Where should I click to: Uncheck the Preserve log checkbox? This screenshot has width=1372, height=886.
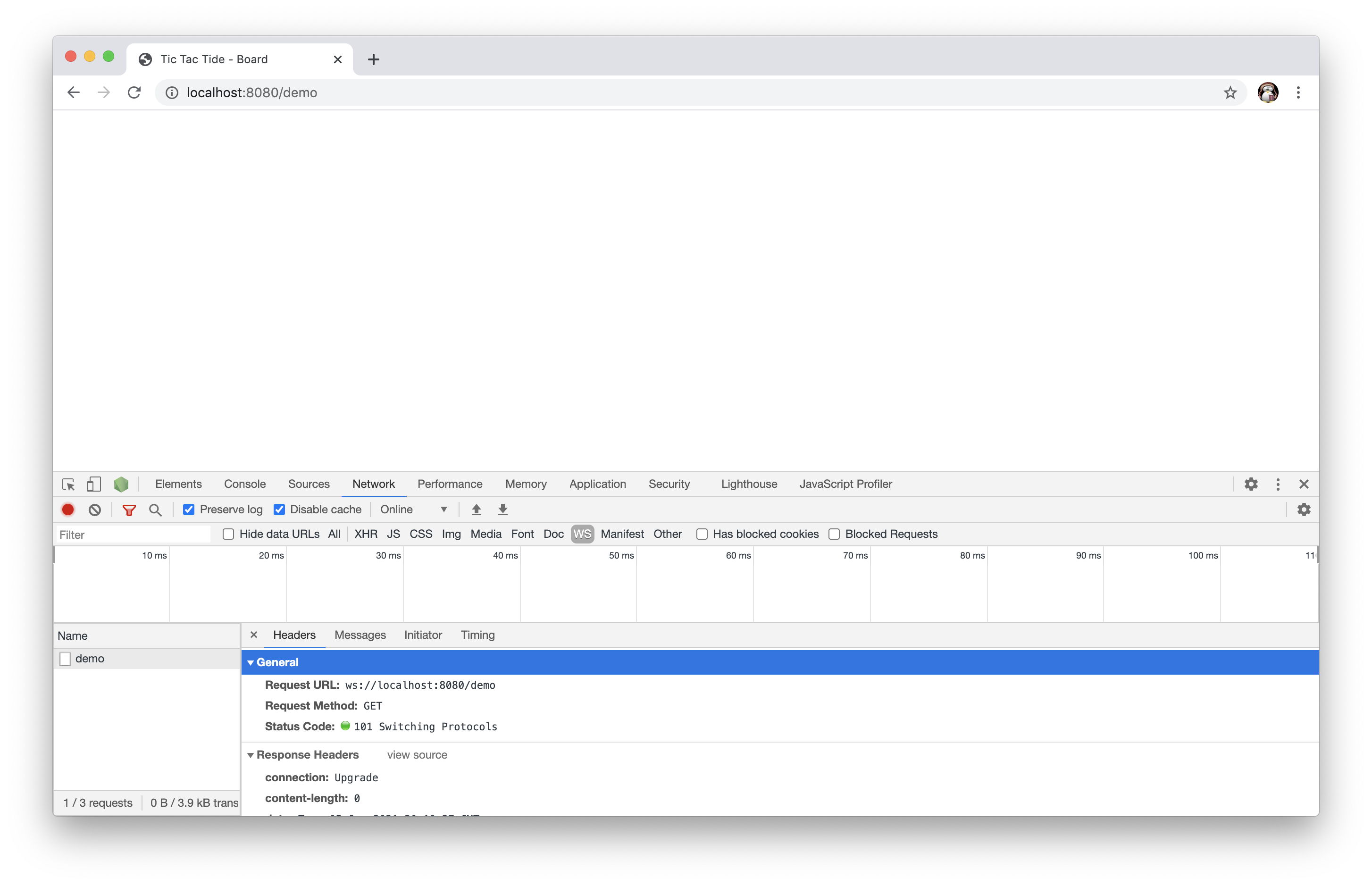point(189,510)
